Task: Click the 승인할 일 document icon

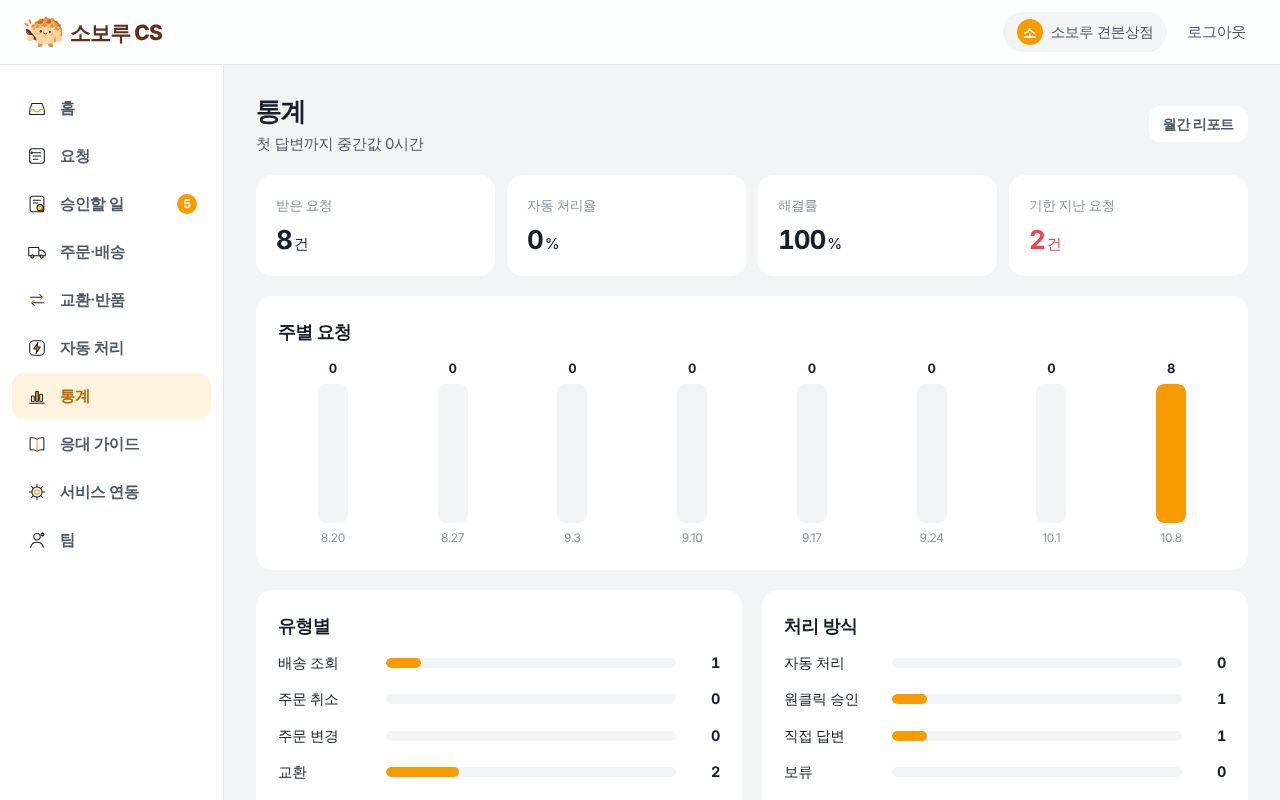Action: [x=37, y=204]
